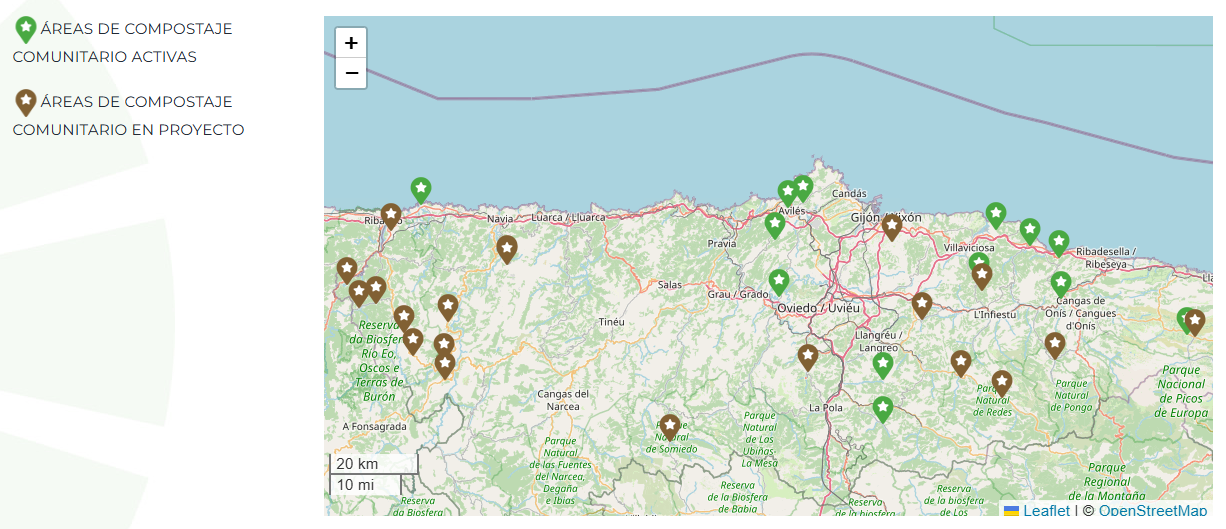Click the brown marker at Ribadeo
1226x529 pixels.
391,215
